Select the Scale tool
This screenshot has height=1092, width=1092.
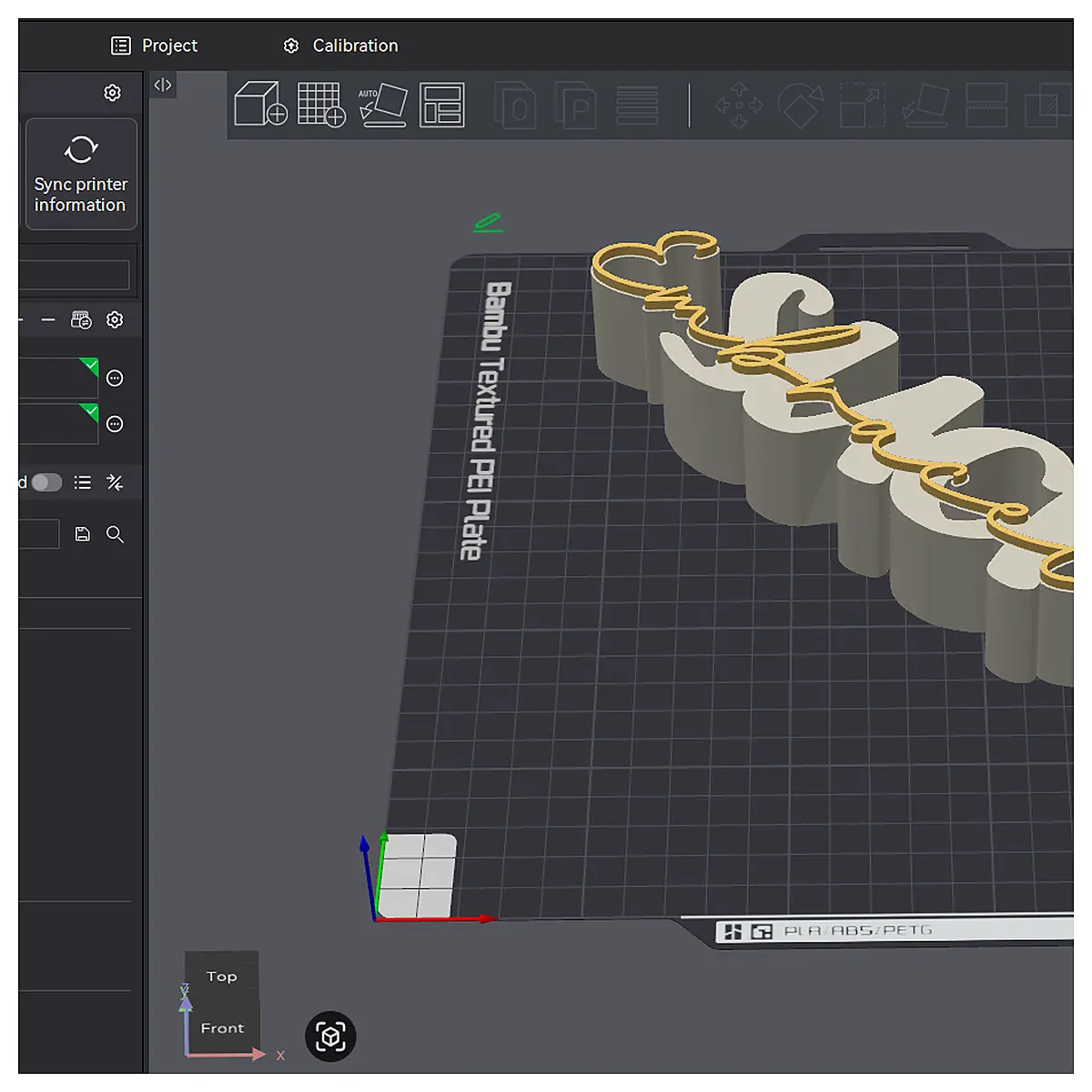point(863,105)
